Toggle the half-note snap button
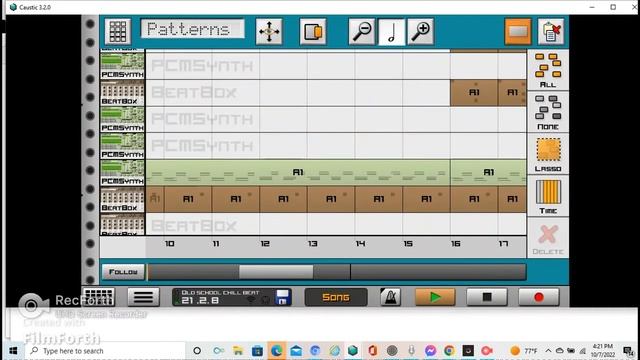The width and height of the screenshot is (640, 360). [x=391, y=32]
